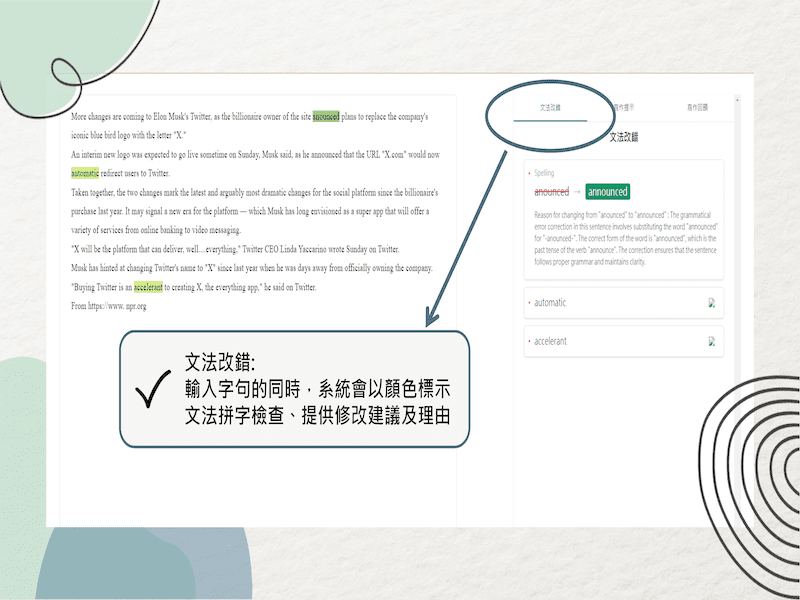
Task: Click the 'Spelling' label in the suggestion card
Action: [x=543, y=173]
